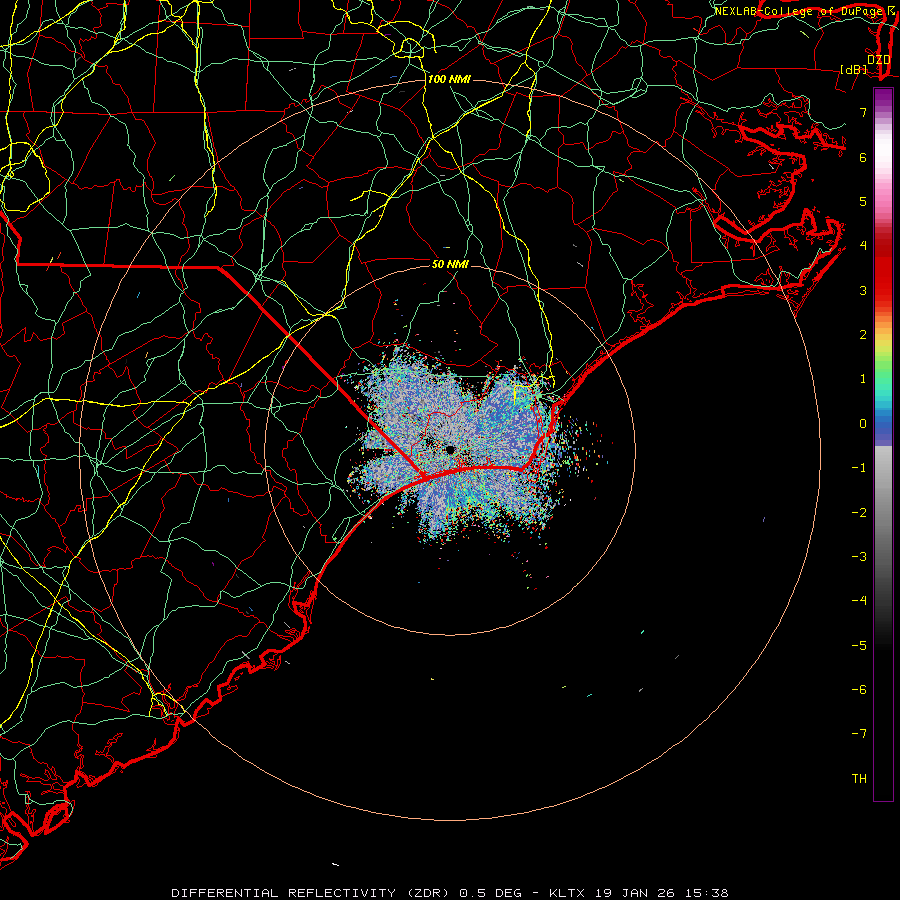This screenshot has width=900, height=900.
Task: Click the -7 value on the dB scale
Action: point(859,734)
